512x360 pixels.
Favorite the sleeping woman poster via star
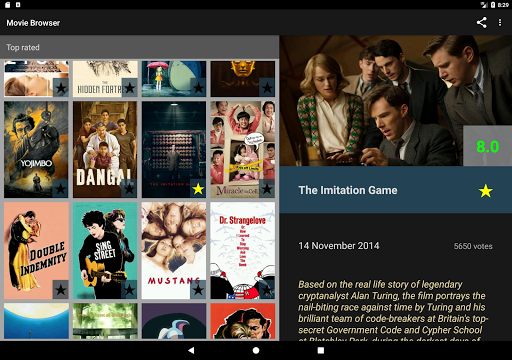pos(60,88)
